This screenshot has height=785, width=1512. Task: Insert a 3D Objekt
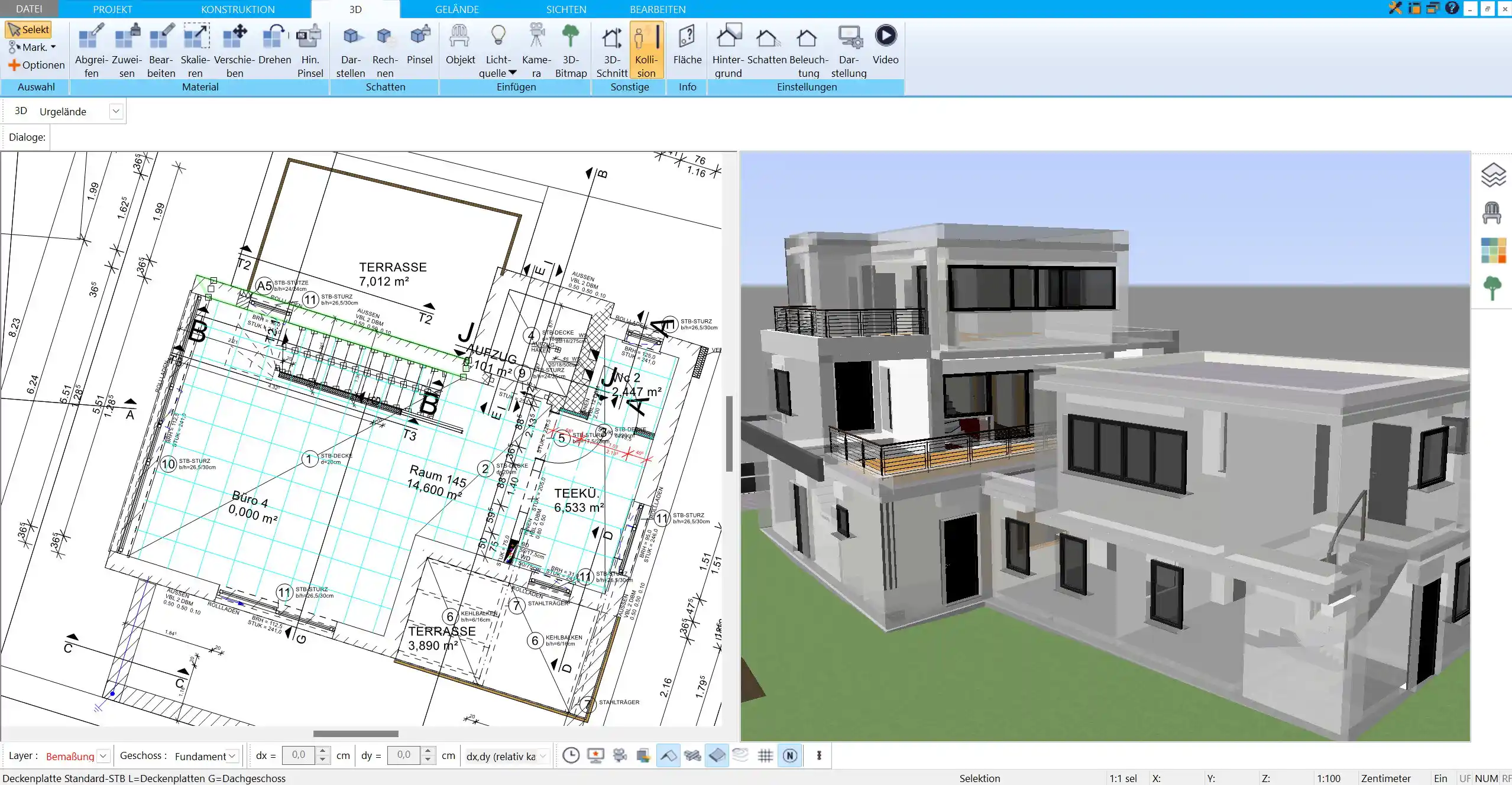[460, 45]
